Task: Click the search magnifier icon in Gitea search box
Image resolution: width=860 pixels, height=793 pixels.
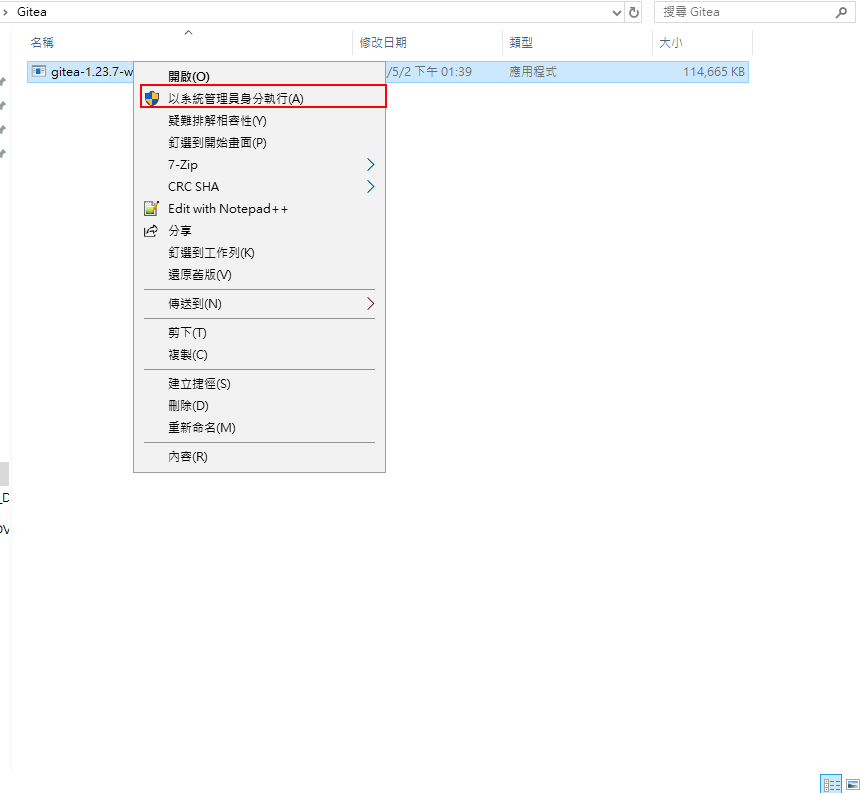Action: pos(841,12)
